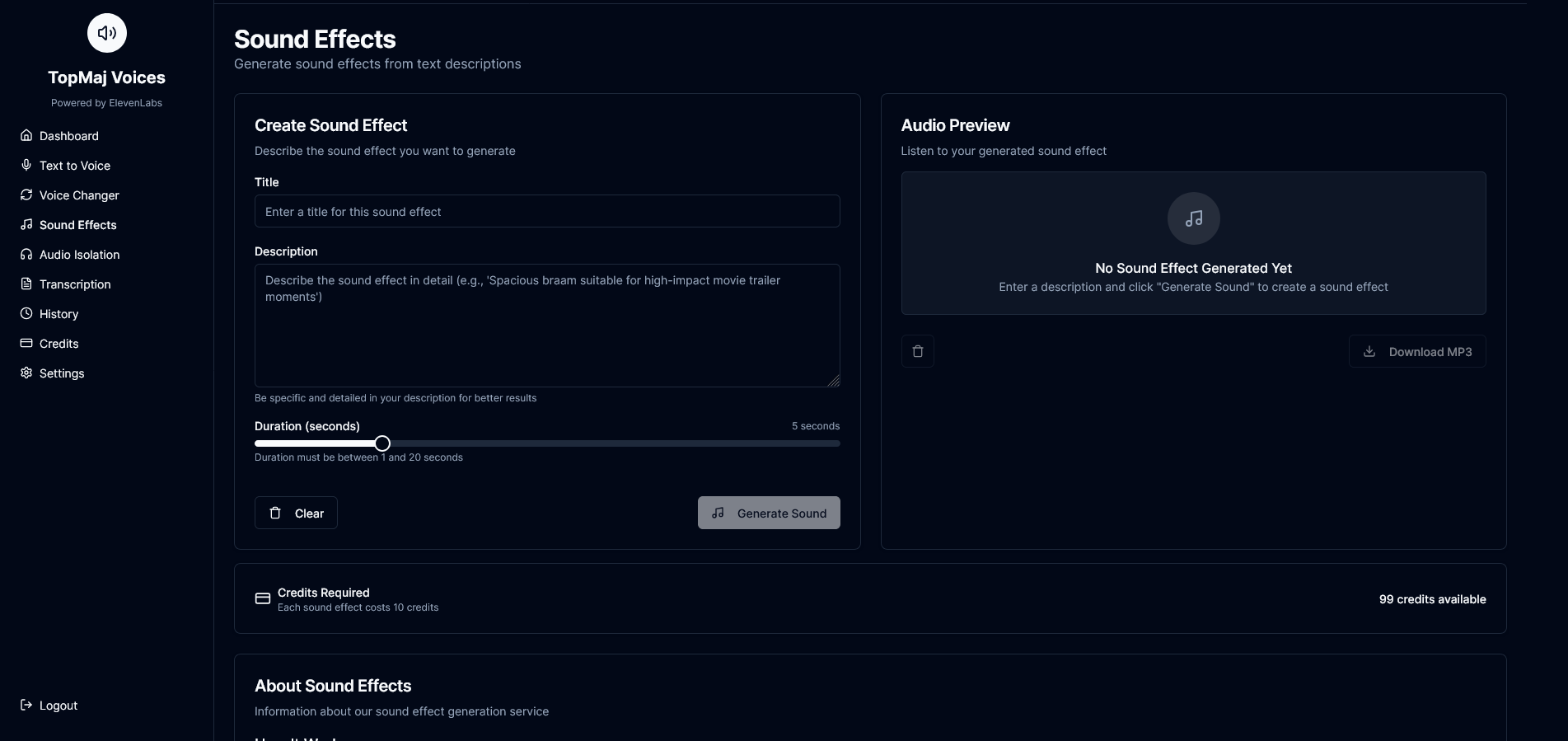The image size is (1568, 741).
Task: Click the Audio Isolation headphones icon
Action: coord(26,254)
